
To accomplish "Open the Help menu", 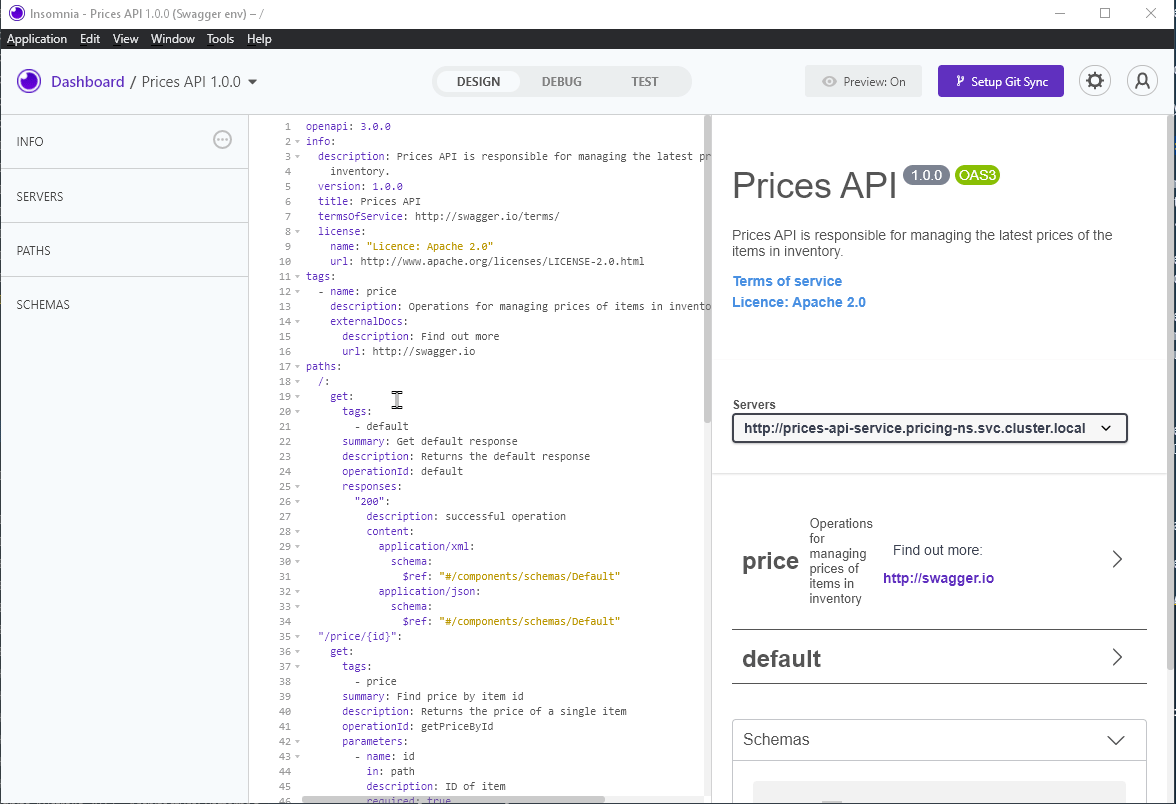I will tap(260, 39).
